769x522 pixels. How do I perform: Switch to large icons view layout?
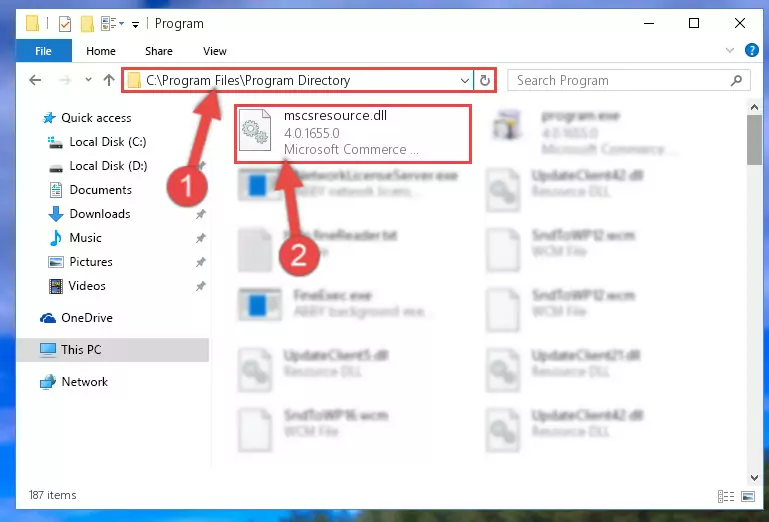748,496
